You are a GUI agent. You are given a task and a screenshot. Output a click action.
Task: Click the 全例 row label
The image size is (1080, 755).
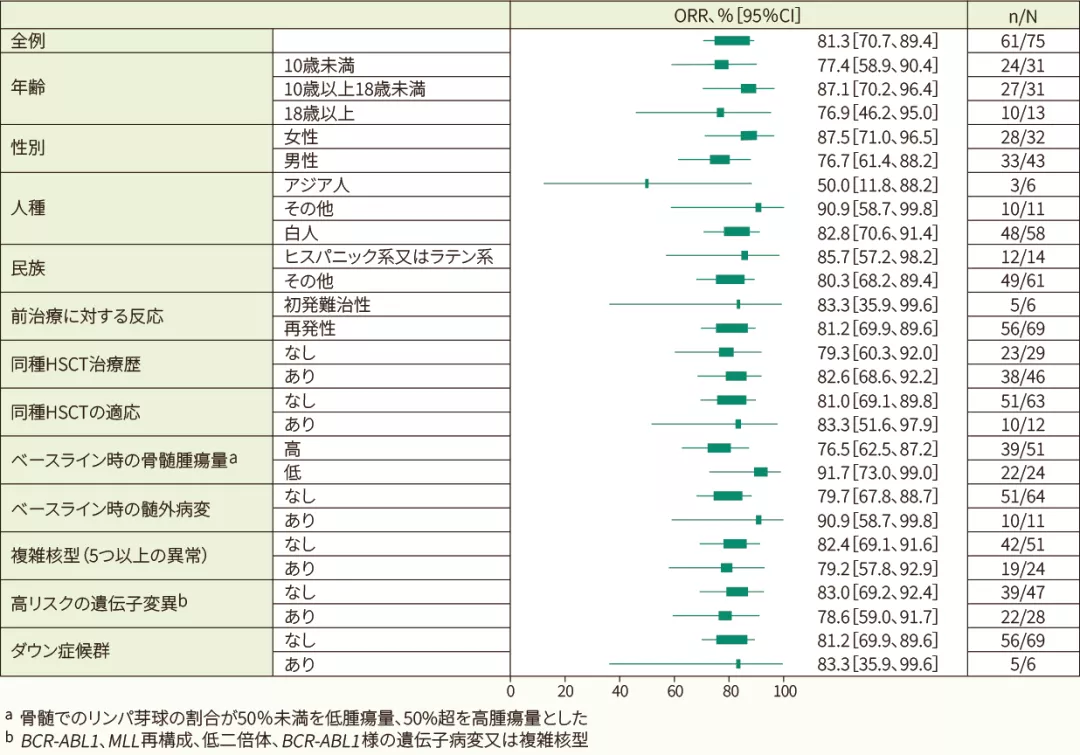click(x=28, y=41)
